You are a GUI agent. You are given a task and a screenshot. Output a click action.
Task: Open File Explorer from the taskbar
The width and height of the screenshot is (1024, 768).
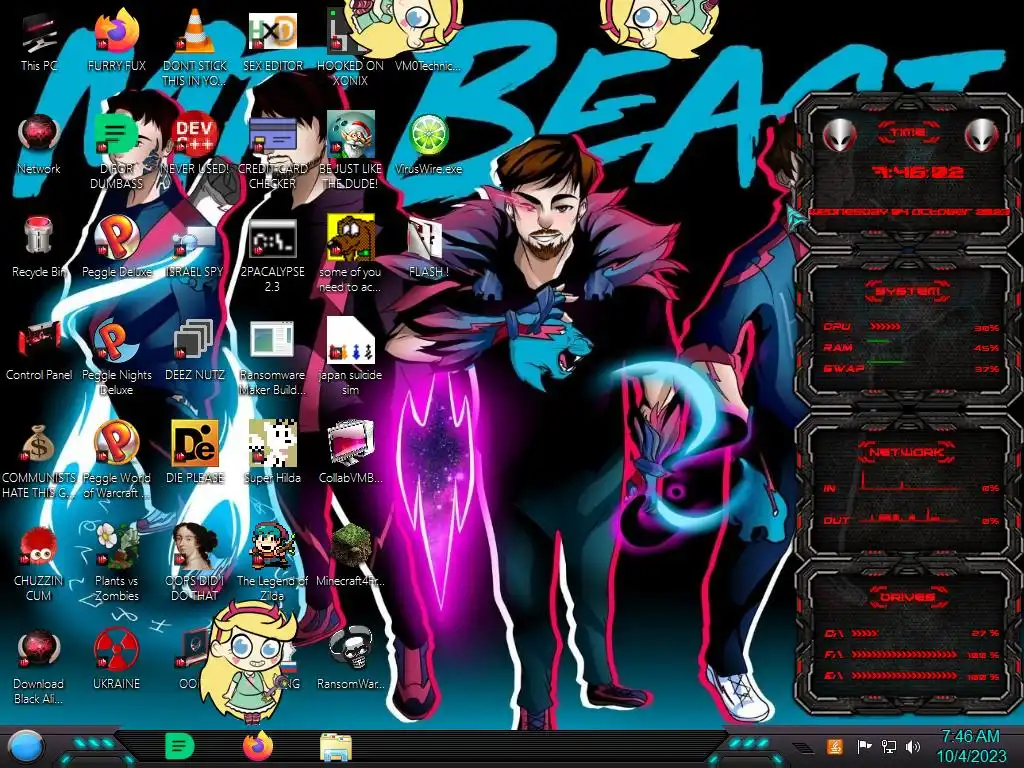pyautogui.click(x=336, y=746)
